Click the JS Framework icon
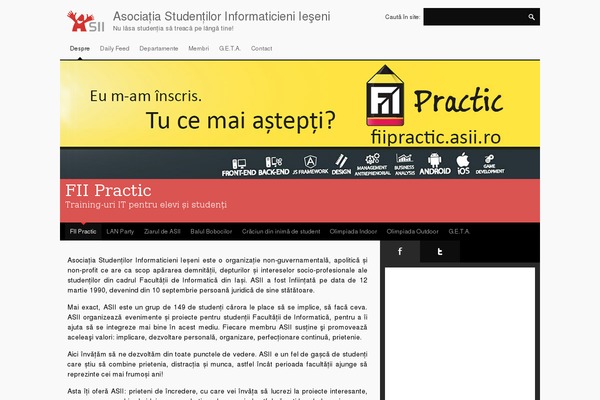The height and width of the screenshot is (400, 600). (310, 165)
